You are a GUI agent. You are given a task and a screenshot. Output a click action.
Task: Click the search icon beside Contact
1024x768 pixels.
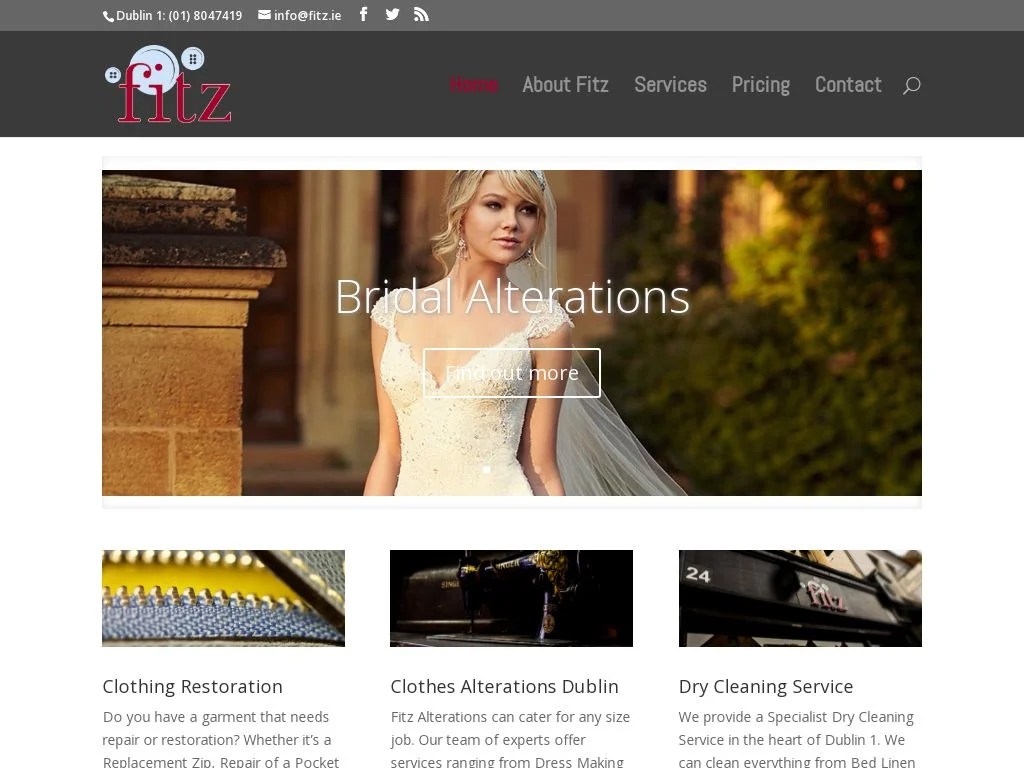point(911,85)
